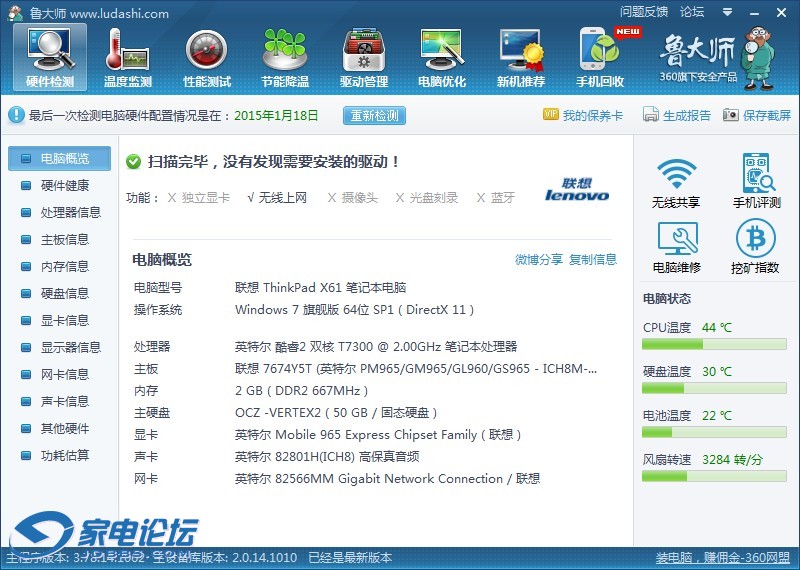Open the 新机推荐 icon
This screenshot has height=570, width=800.
(x=521, y=57)
